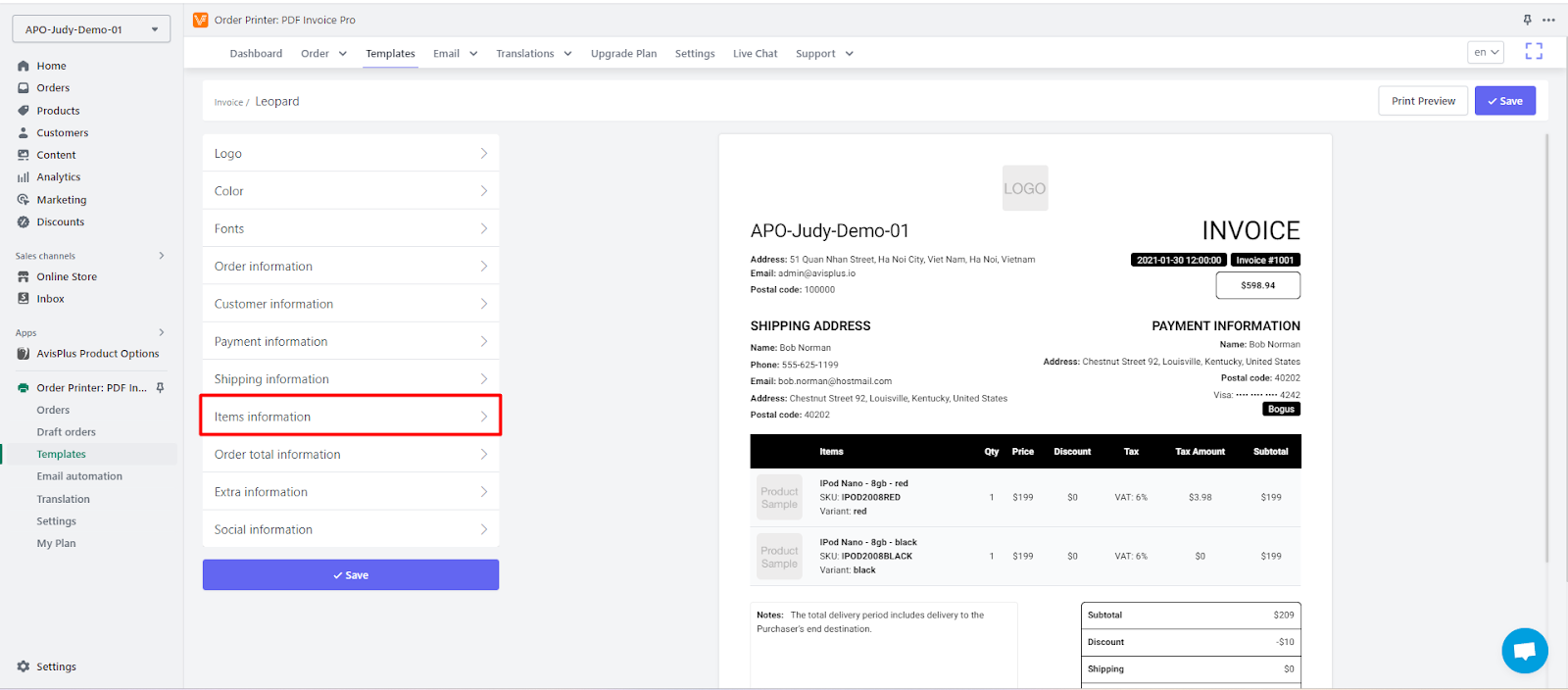Screen dimensions: 1568x690
Task: Expand the Sales channels section
Action: click(x=162, y=256)
